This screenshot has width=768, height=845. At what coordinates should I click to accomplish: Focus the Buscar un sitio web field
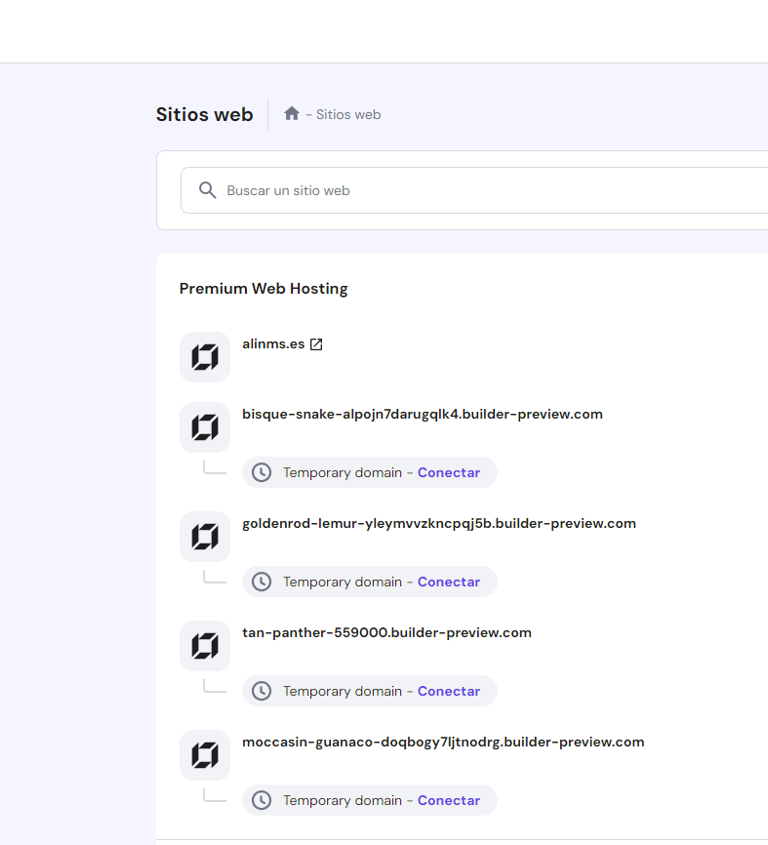click(x=474, y=190)
